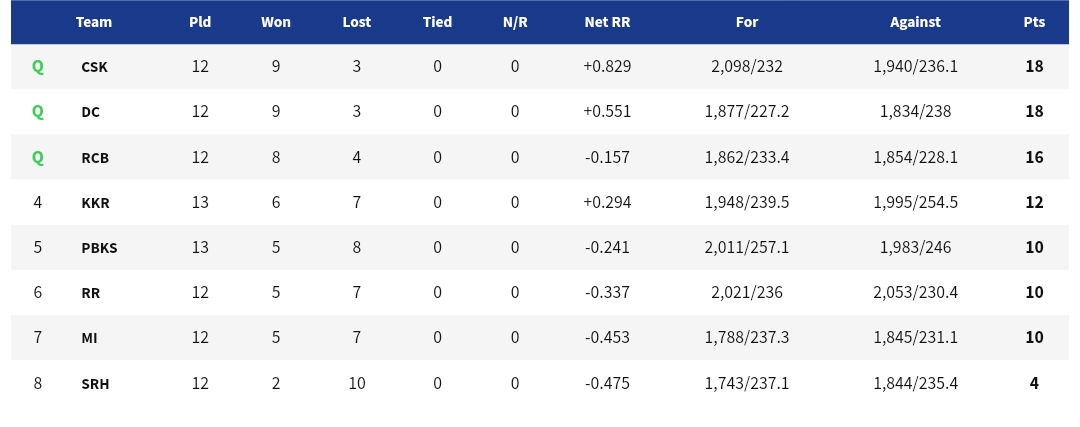
Task: Click the For column header
Action: 747,22
